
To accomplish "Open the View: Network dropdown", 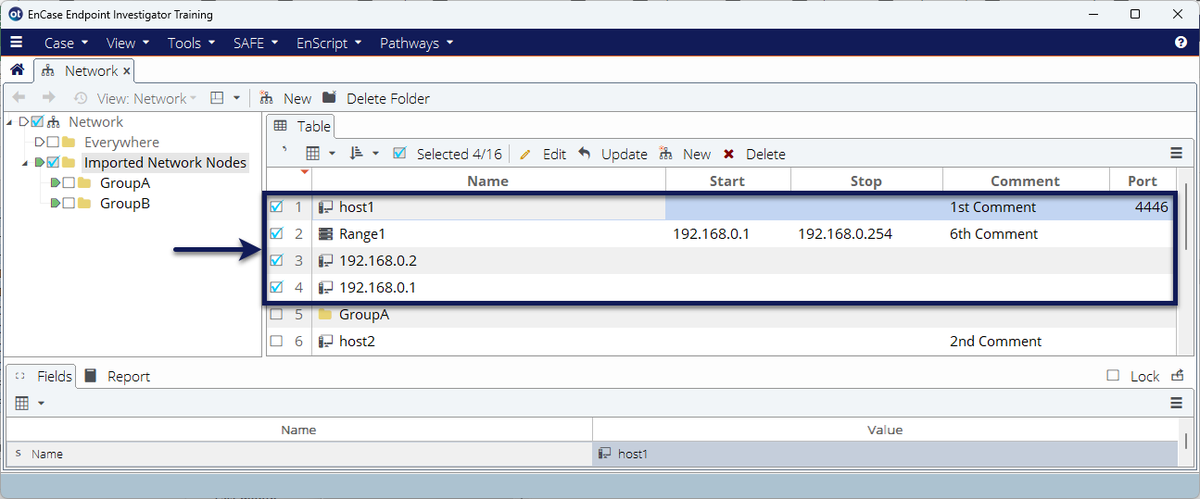I will click(x=146, y=98).
